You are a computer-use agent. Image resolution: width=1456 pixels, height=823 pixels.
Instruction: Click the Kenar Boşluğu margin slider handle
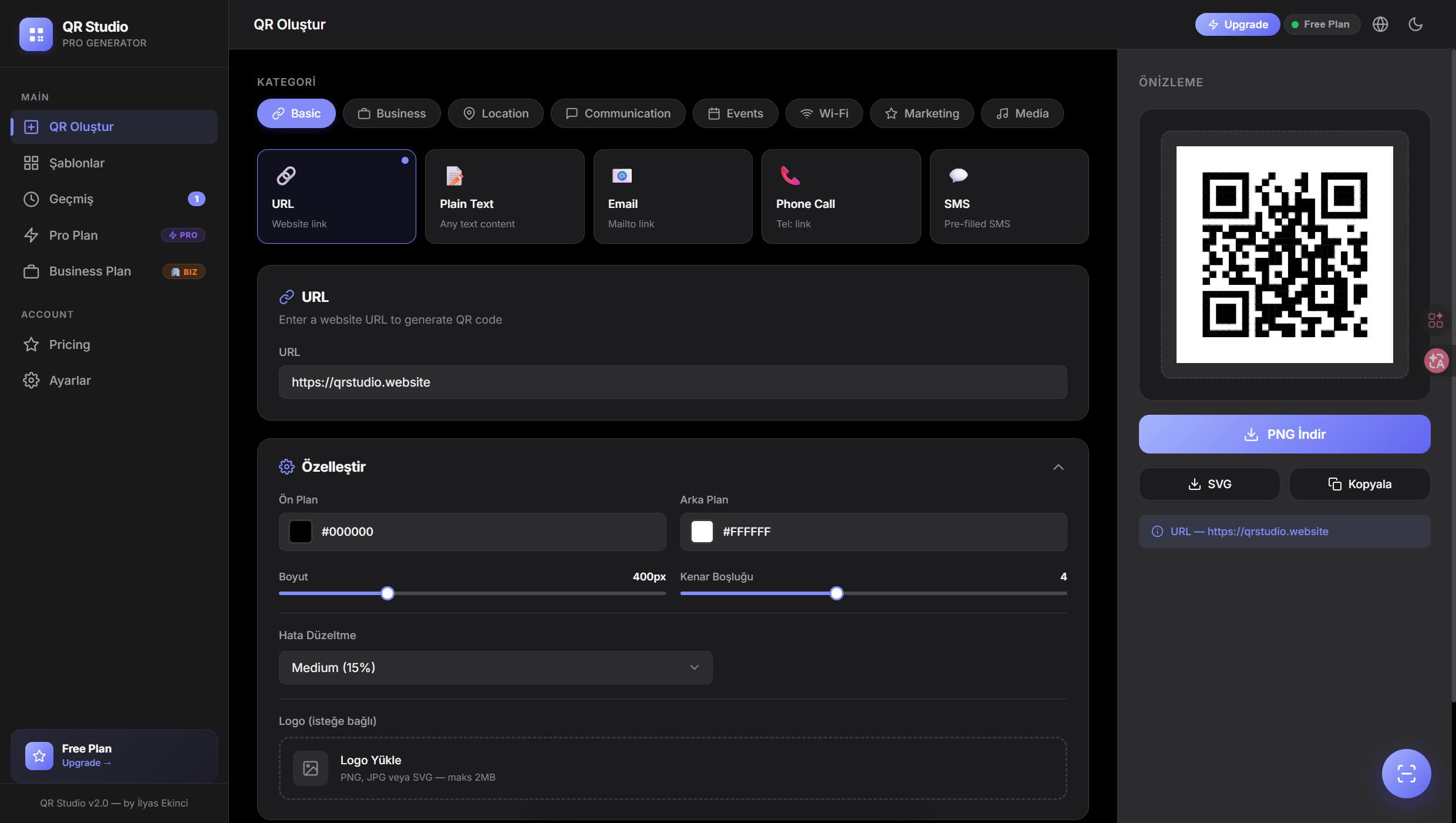(x=837, y=593)
